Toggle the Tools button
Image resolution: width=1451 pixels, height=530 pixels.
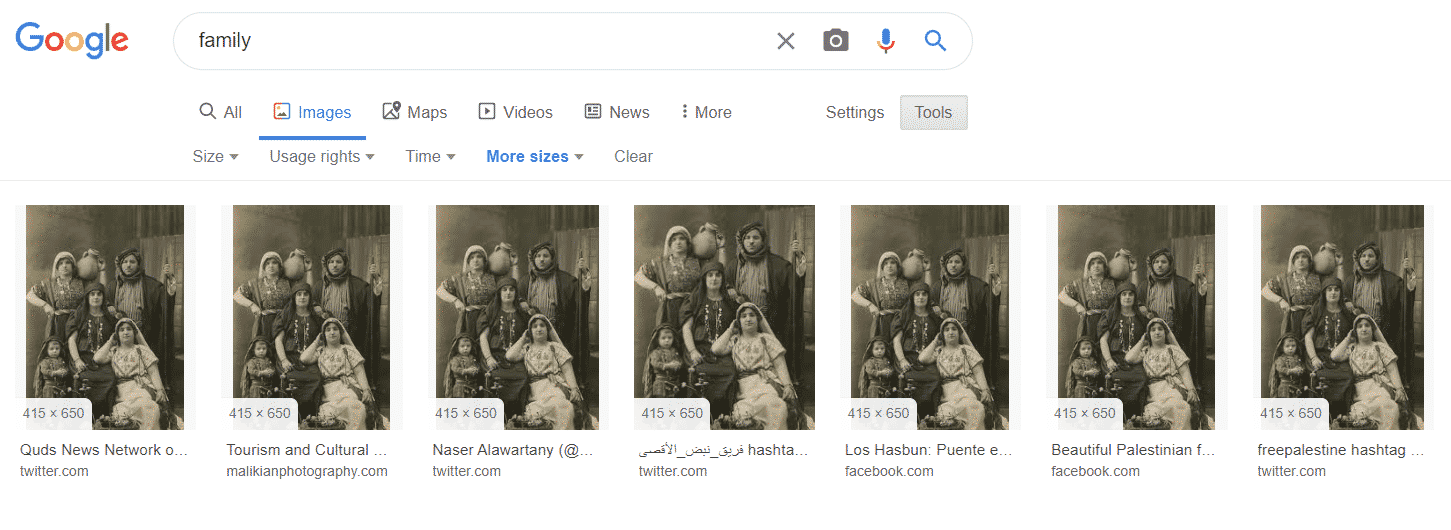click(x=933, y=112)
